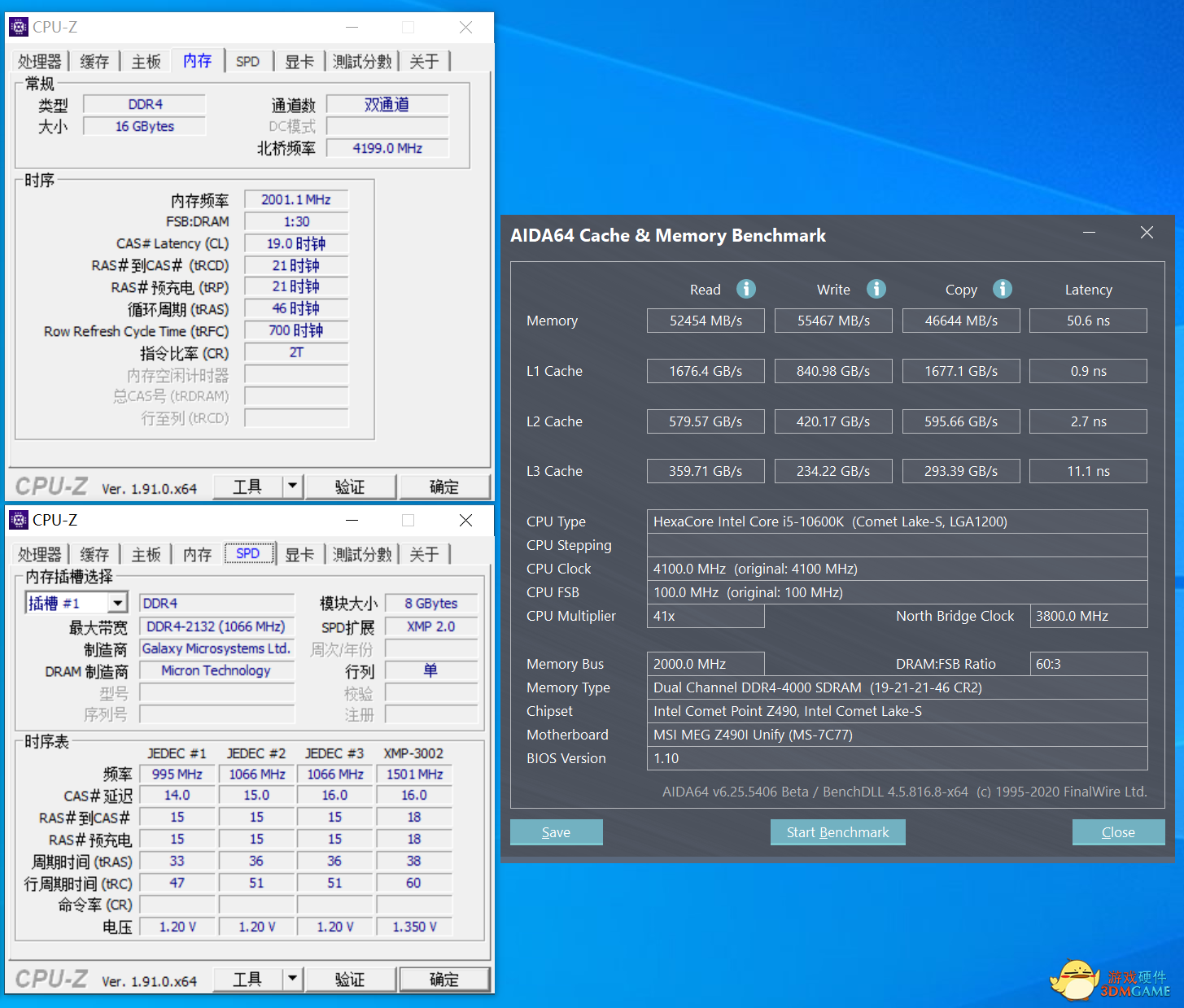Click the Save button in AIDA64
Image resolution: width=1184 pixels, height=1008 pixels.
click(557, 832)
